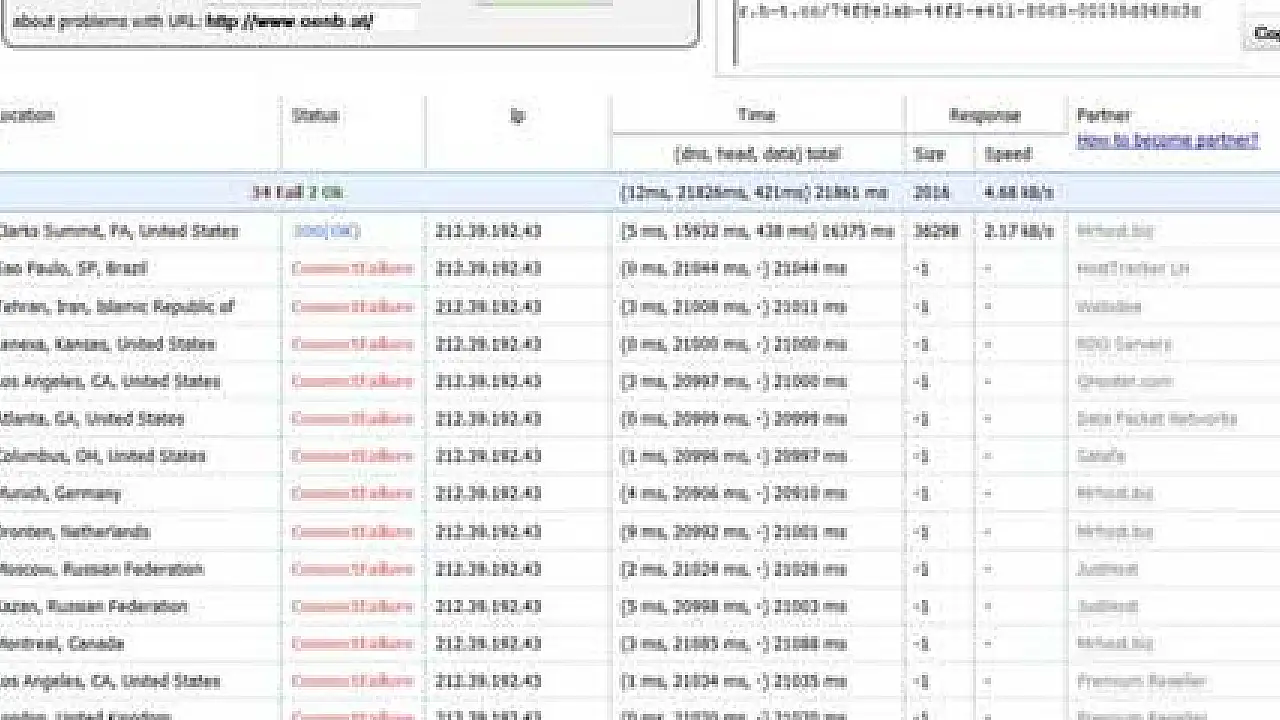Select the www.oenb.at URL text

[290, 20]
